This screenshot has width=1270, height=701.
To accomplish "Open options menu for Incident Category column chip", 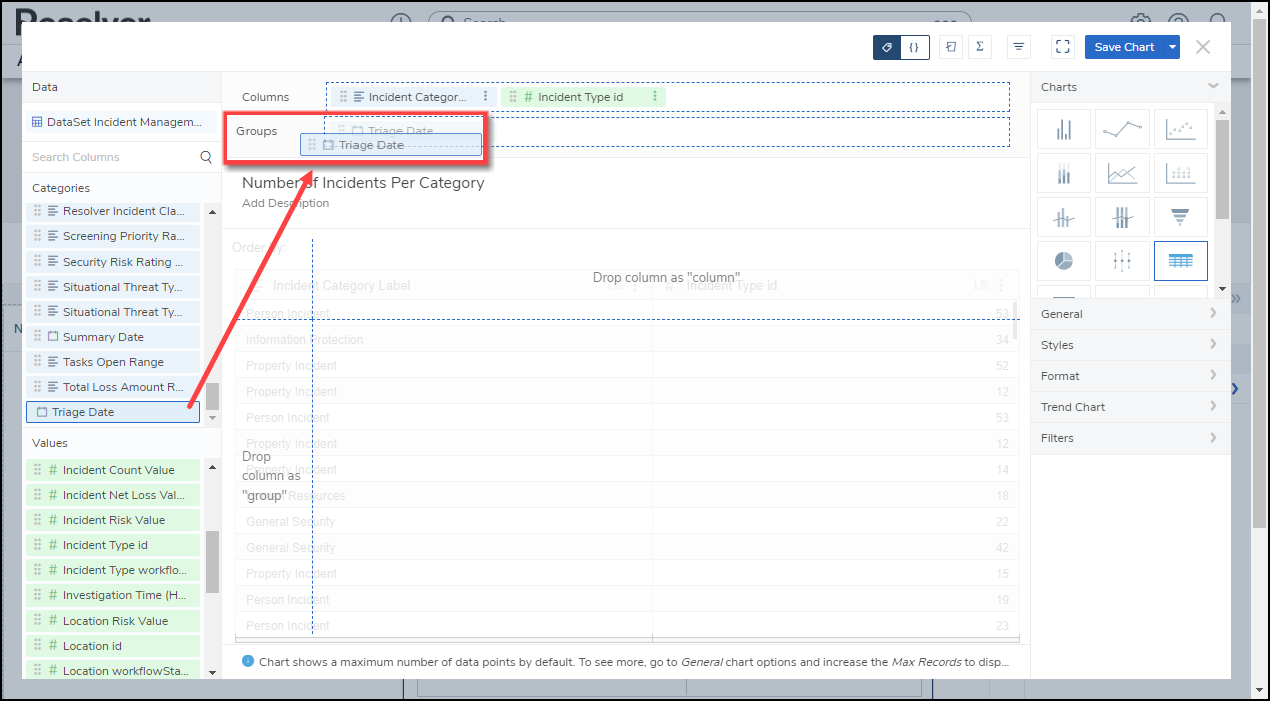I will pyautogui.click(x=486, y=97).
